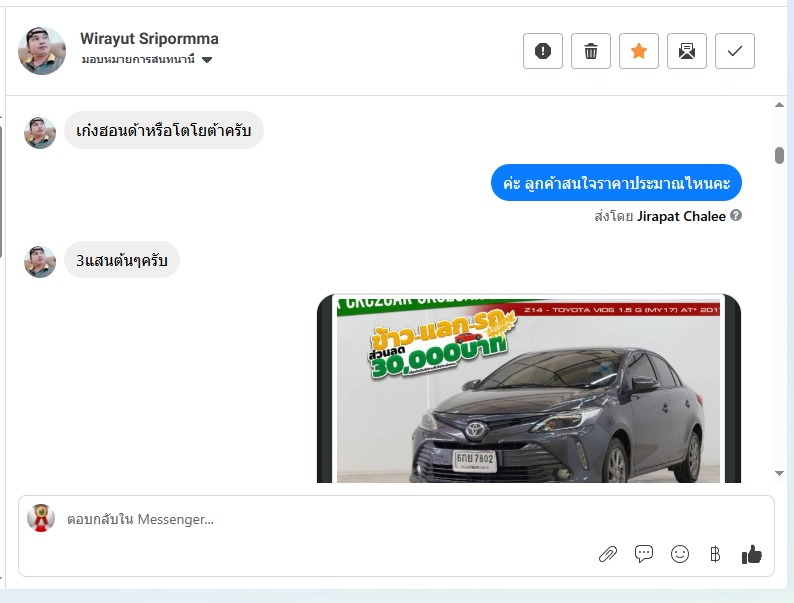The image size is (794, 603).
Task: Attach a file with paperclip icon
Action: [x=608, y=554]
